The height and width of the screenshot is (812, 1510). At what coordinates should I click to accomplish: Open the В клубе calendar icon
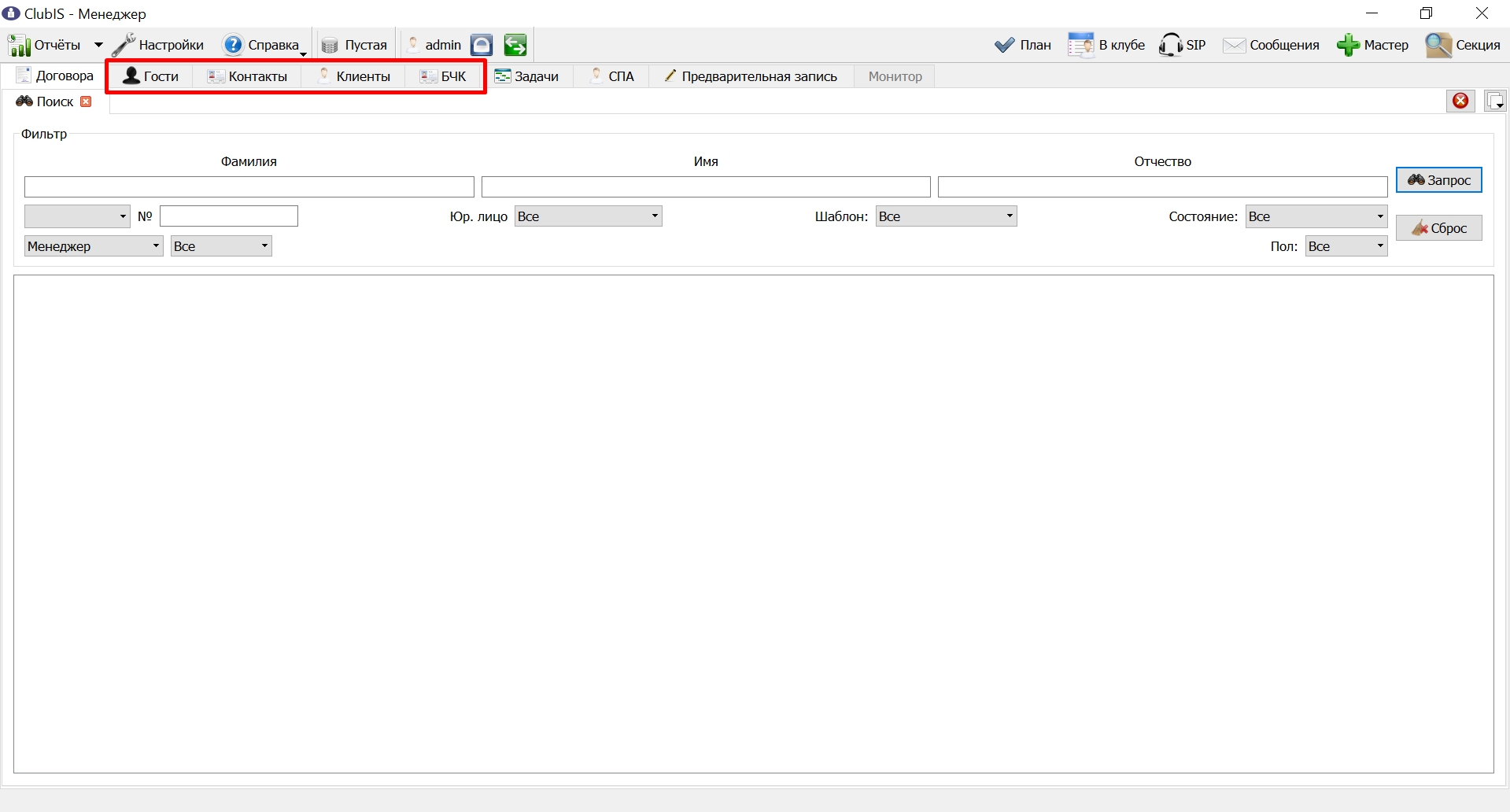1081,45
